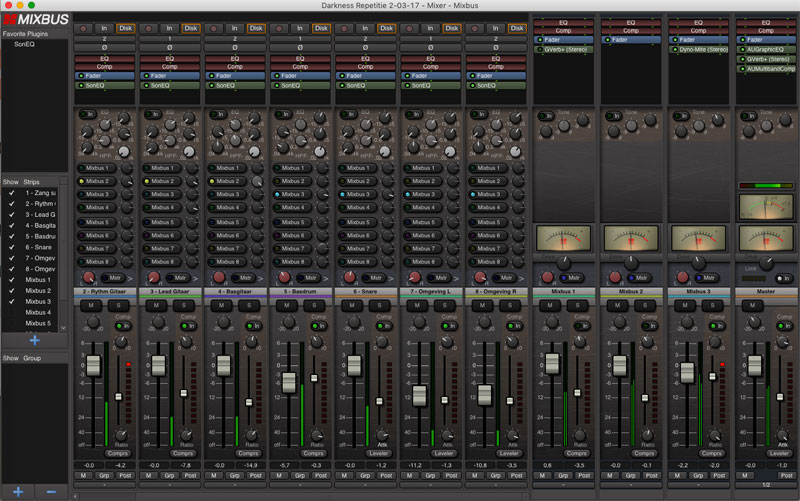Image resolution: width=800 pixels, height=501 pixels.
Task: Click the Limit knob on Master strip
Action: tap(766, 263)
